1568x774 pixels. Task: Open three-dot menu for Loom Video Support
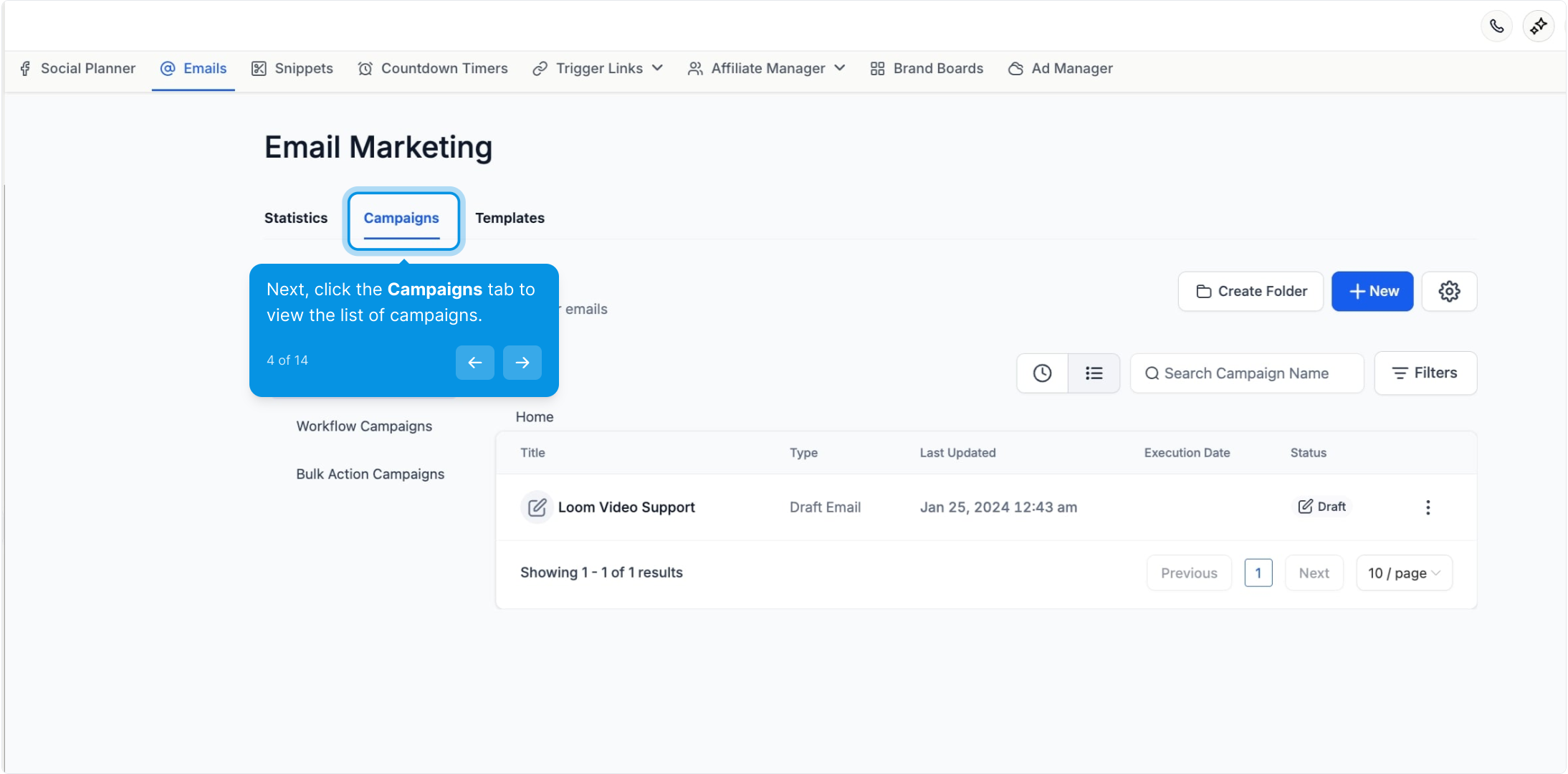click(x=1428, y=507)
